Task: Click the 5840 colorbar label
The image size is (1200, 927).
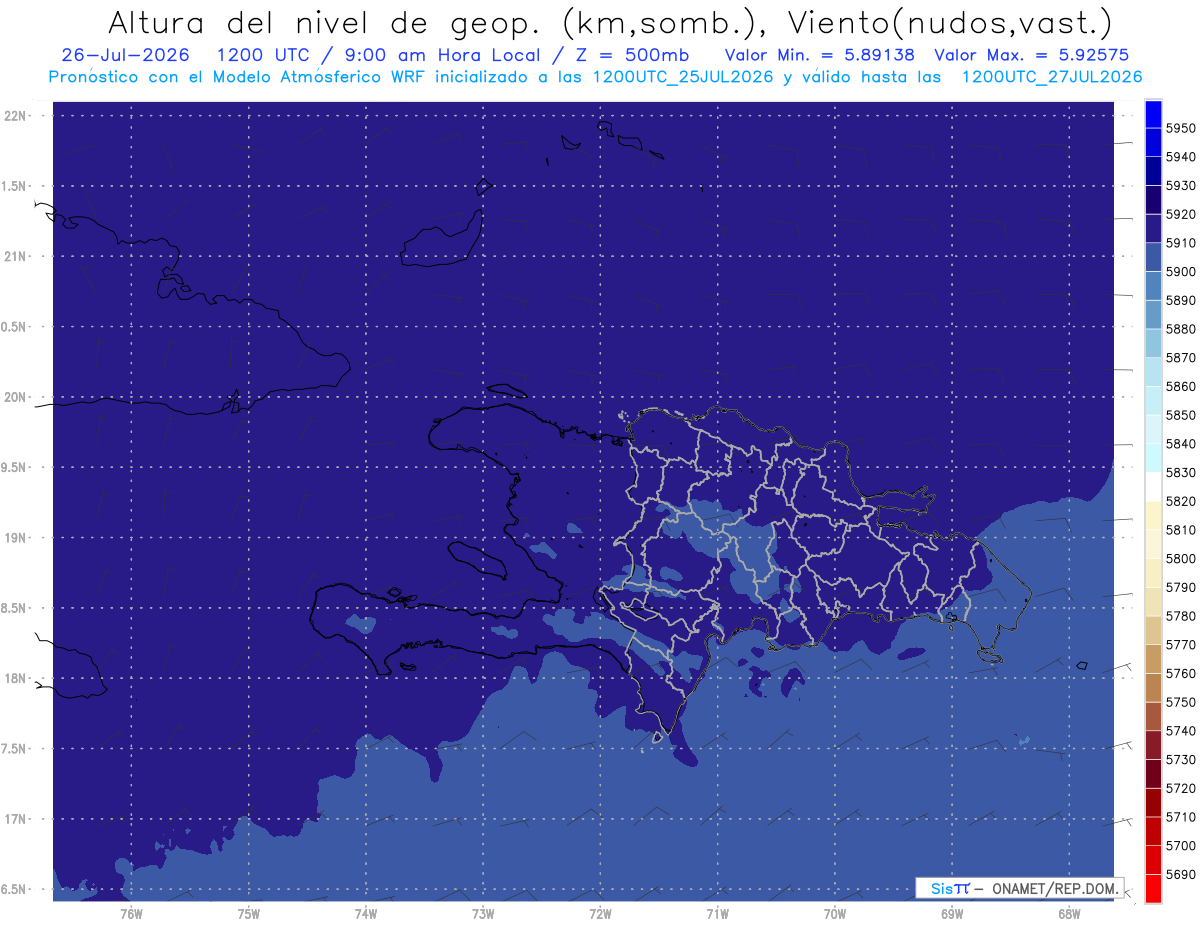Action: [1180, 444]
